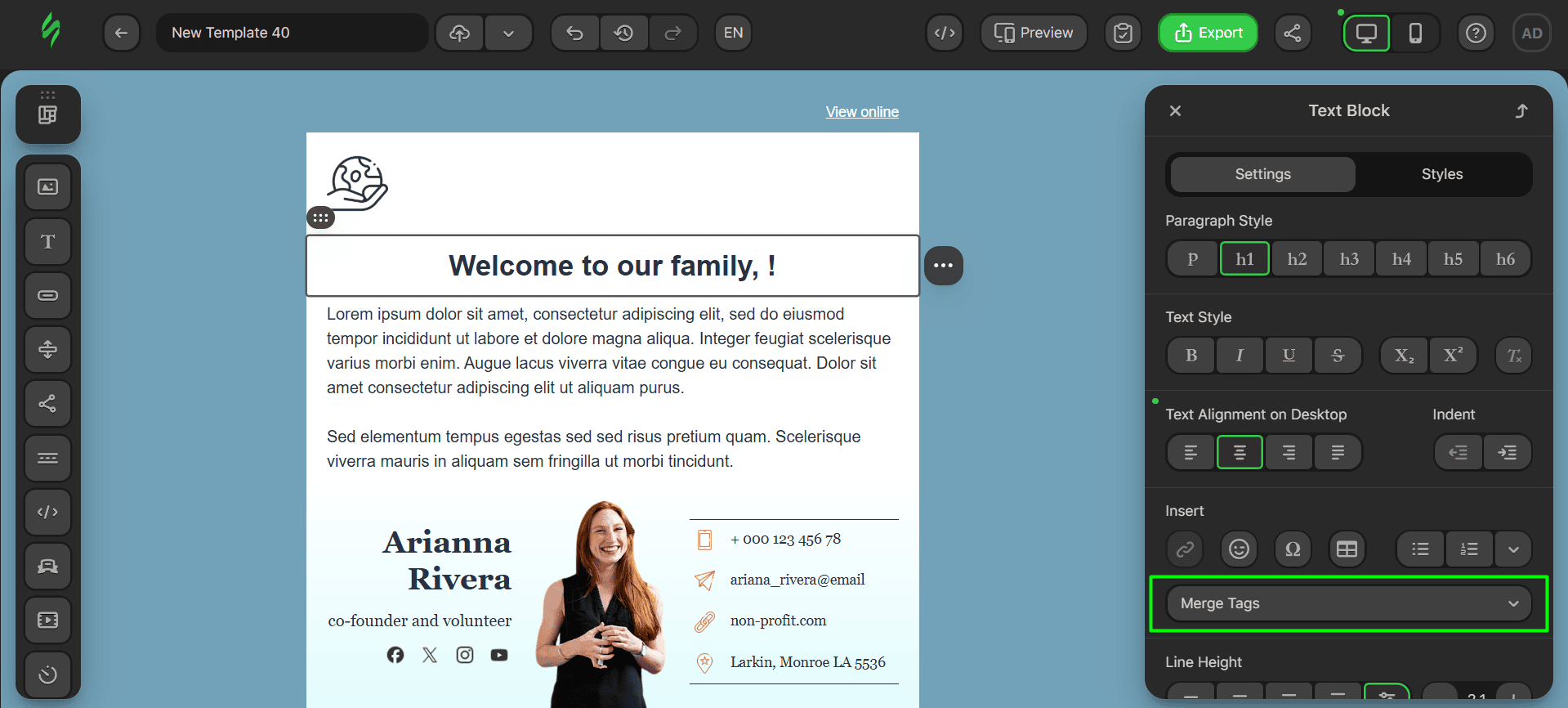Toggle italic text style
Image resolution: width=1568 pixels, height=708 pixels.
tap(1240, 356)
